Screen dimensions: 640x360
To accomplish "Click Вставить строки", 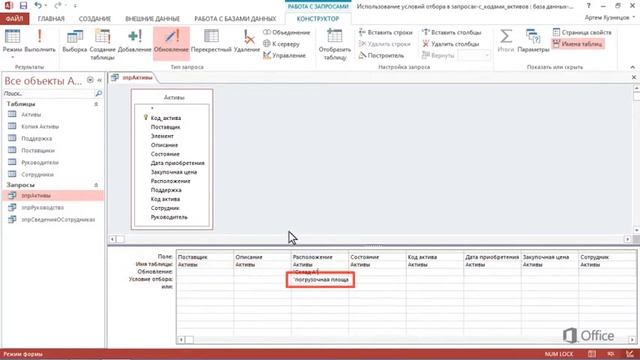I will point(386,32).
